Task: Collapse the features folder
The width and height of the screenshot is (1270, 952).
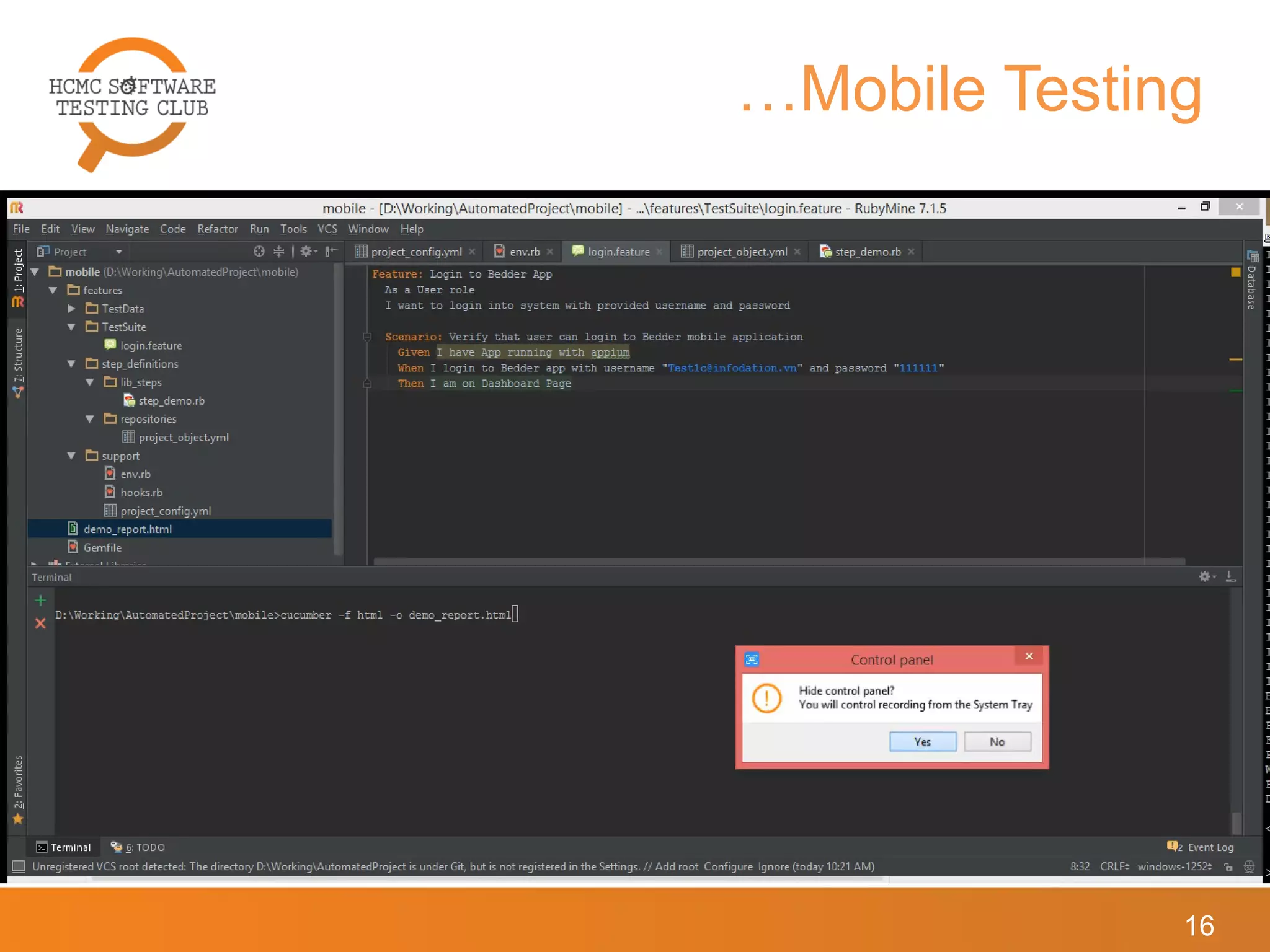Action: [53, 290]
